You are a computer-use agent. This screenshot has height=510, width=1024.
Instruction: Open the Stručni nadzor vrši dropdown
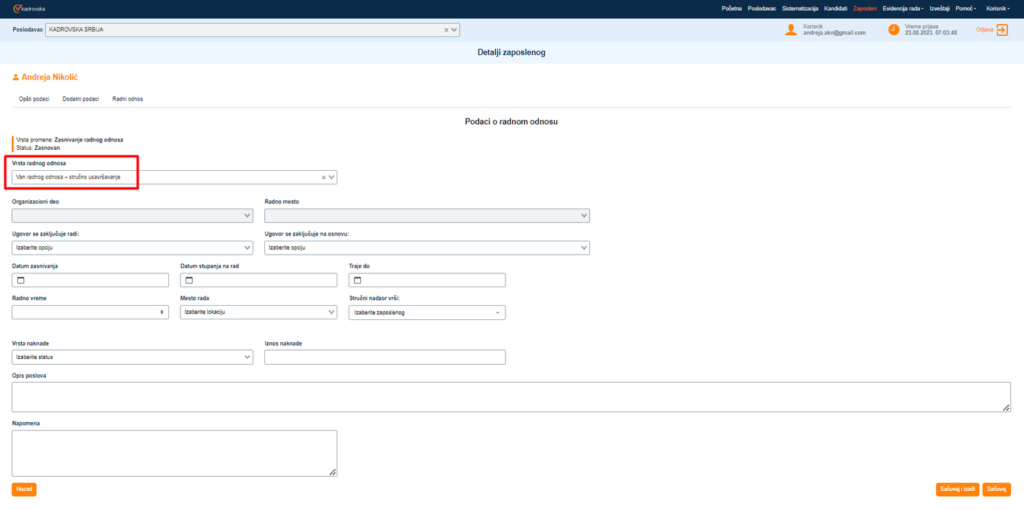point(497,312)
